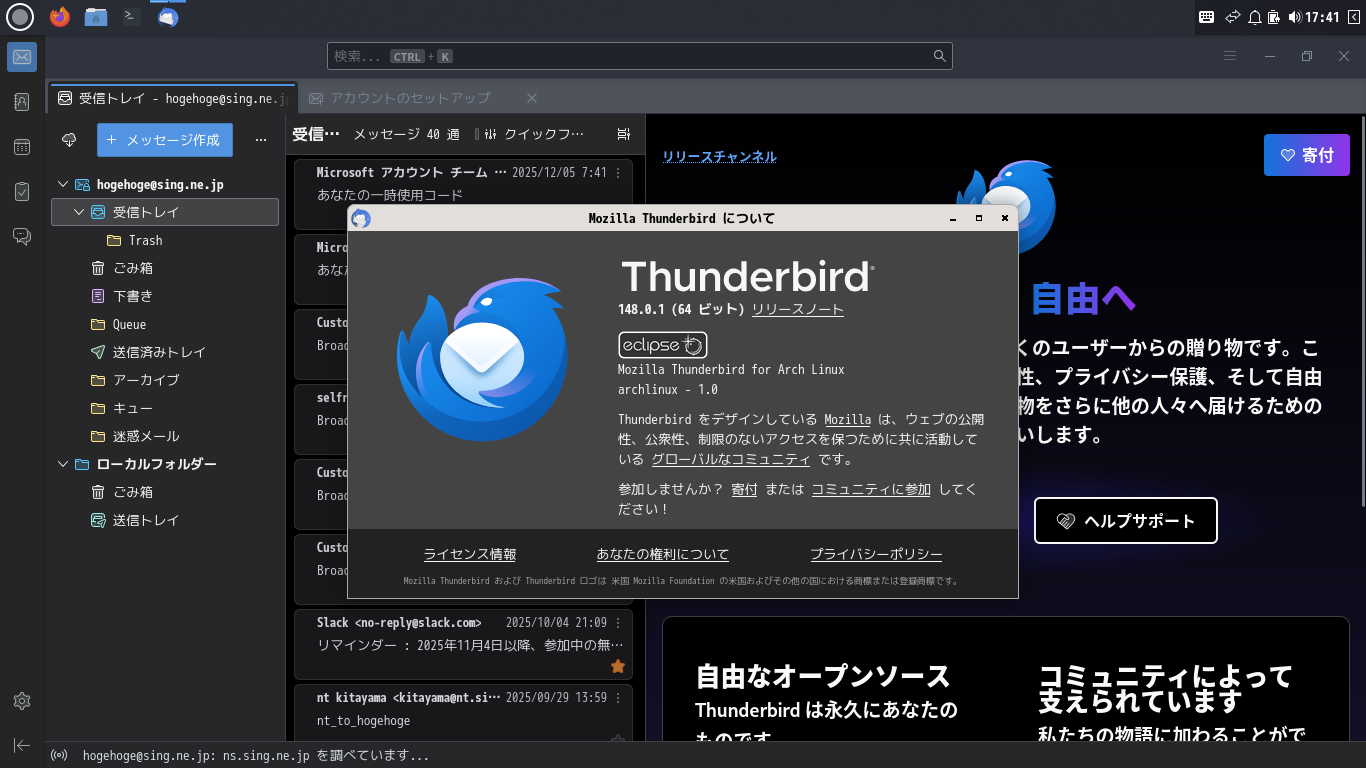The image size is (1366, 768).
Task: Open the Calendar space
Action: pos(22,147)
